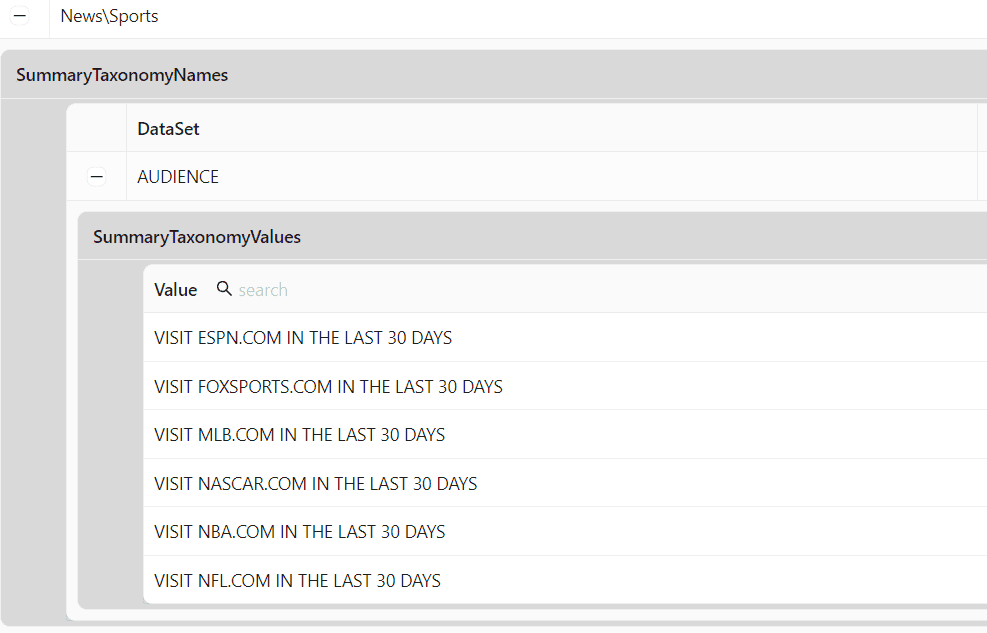
Task: Select VISIT MLB.COM IN THE LAST 30 DAYS
Action: [299, 435]
